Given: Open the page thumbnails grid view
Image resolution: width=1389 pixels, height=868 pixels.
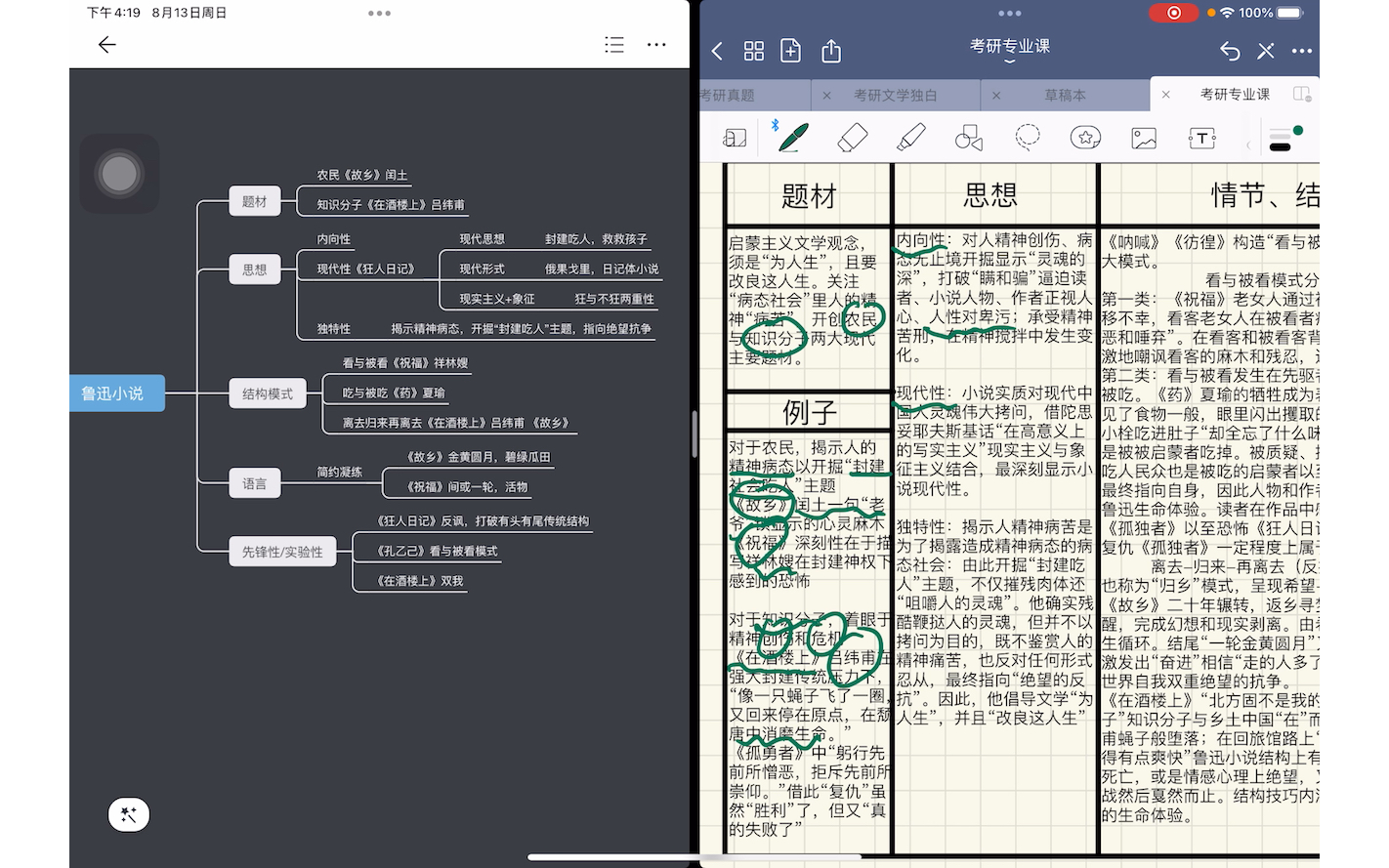Looking at the screenshot, I should click(x=754, y=51).
